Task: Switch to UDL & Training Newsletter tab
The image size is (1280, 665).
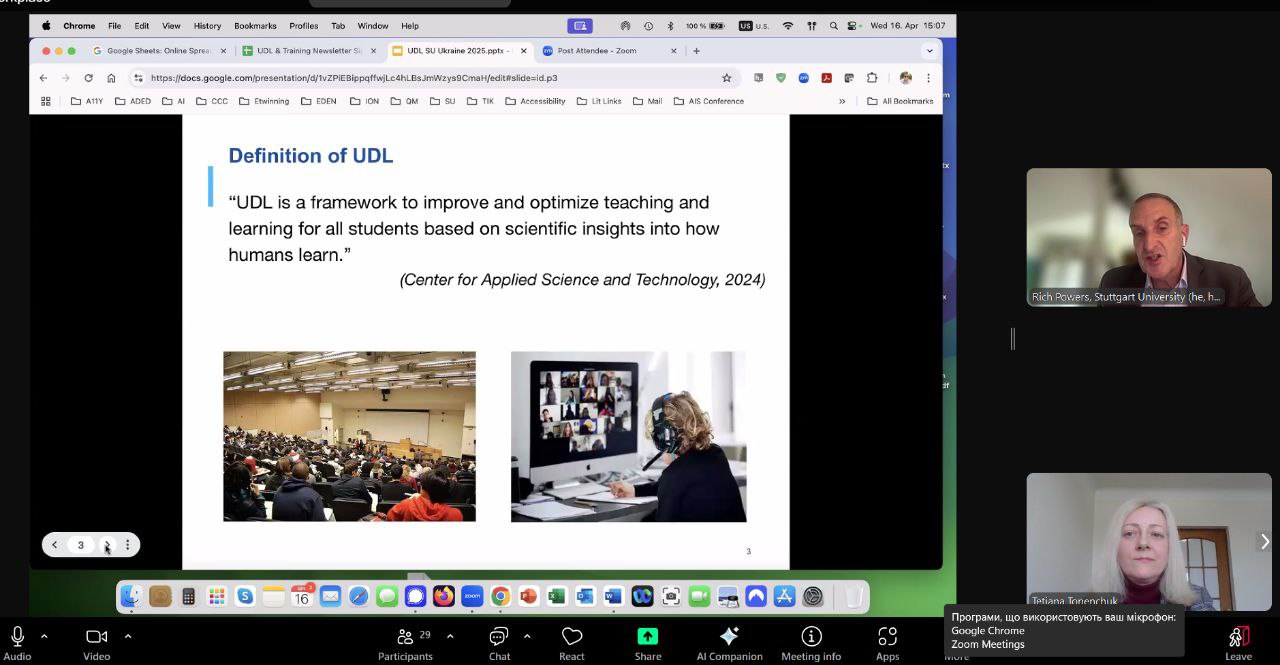Action: click(x=309, y=51)
